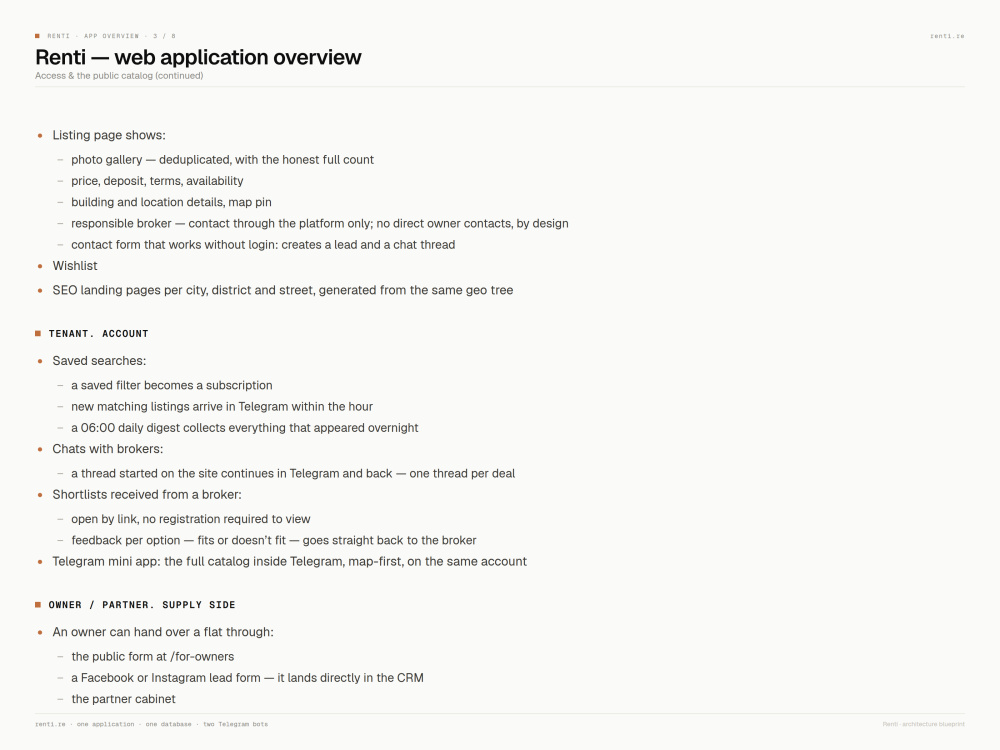This screenshot has width=1000, height=750.
Task: Click the orange square beside OWNER / PARTNER
Action: (38, 605)
